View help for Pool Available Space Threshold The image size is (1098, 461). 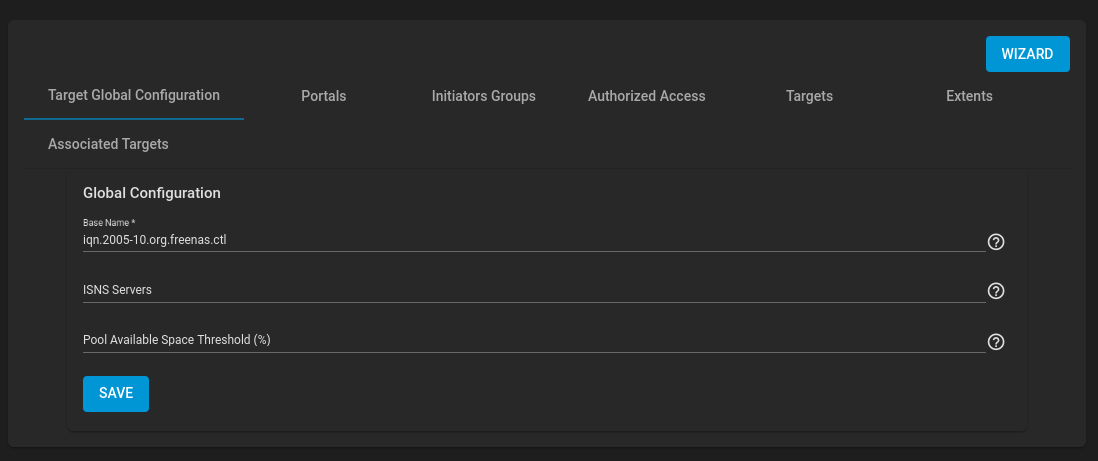[996, 342]
